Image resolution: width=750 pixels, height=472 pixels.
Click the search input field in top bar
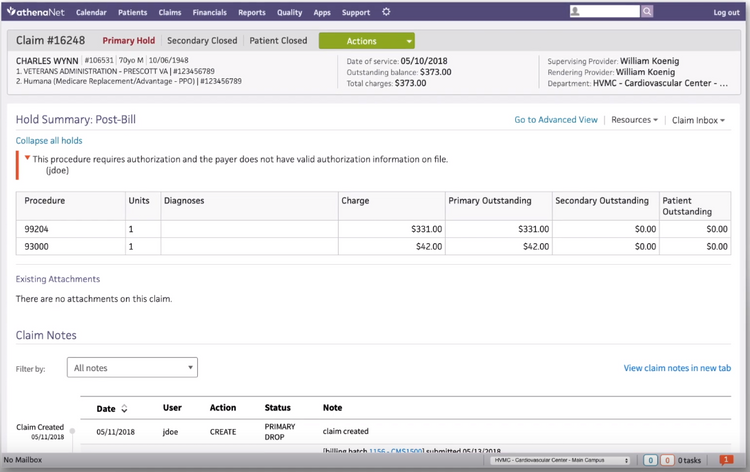(x=604, y=12)
